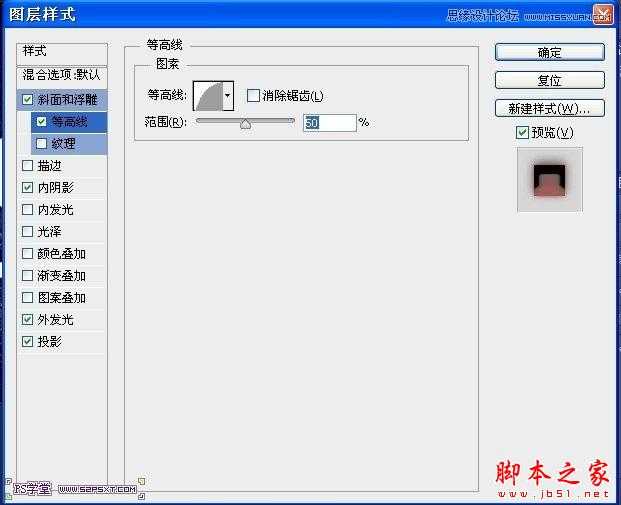
Task: Select the 内发光 inner glow label
Action: (56, 210)
